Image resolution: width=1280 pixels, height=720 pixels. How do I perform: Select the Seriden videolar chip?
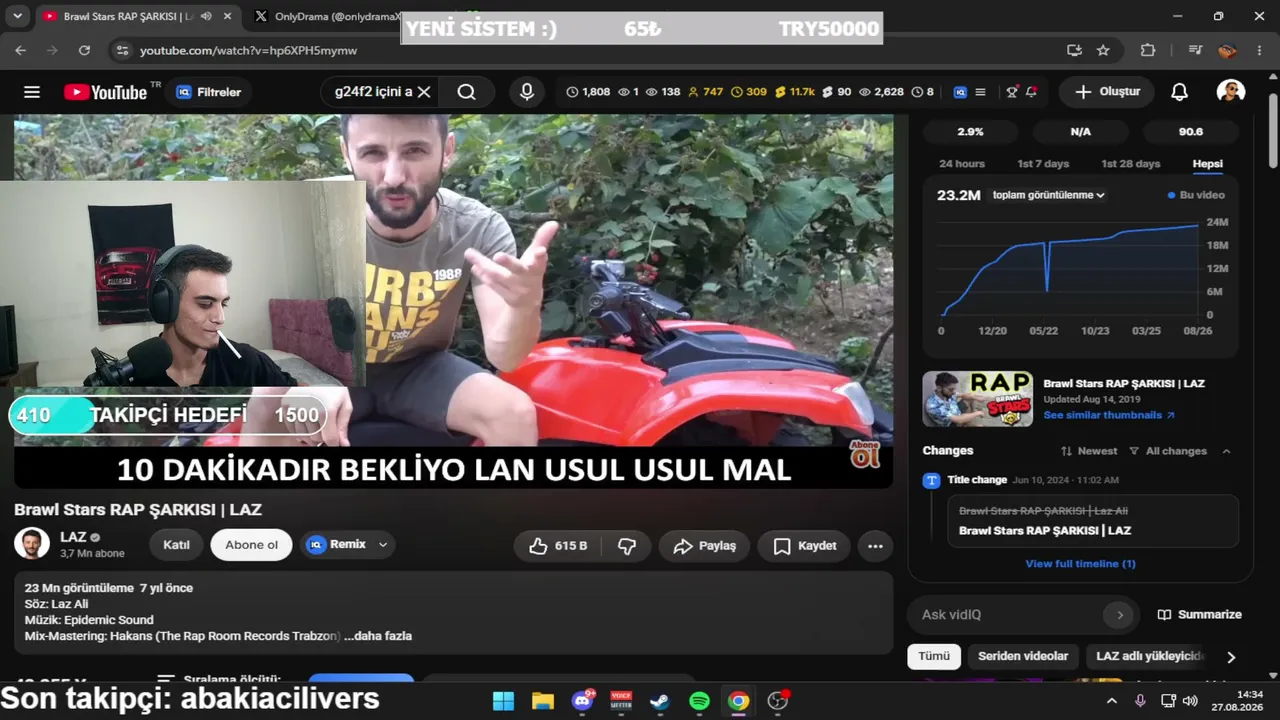pyautogui.click(x=1023, y=656)
